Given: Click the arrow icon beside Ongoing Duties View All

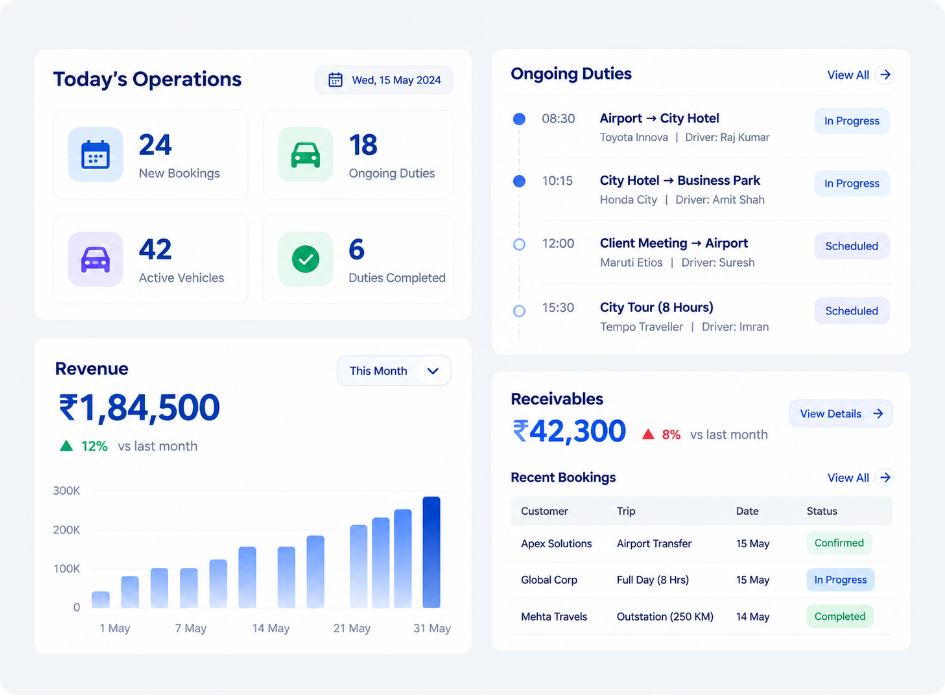Looking at the screenshot, I should pyautogui.click(x=885, y=75).
